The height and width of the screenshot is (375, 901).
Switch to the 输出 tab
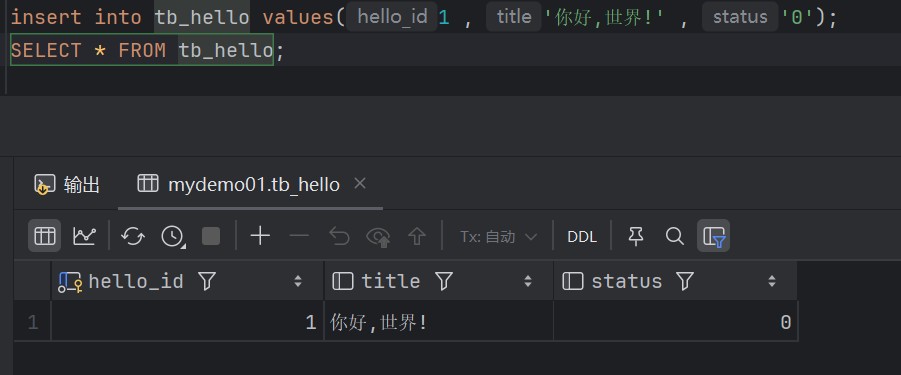(x=67, y=185)
